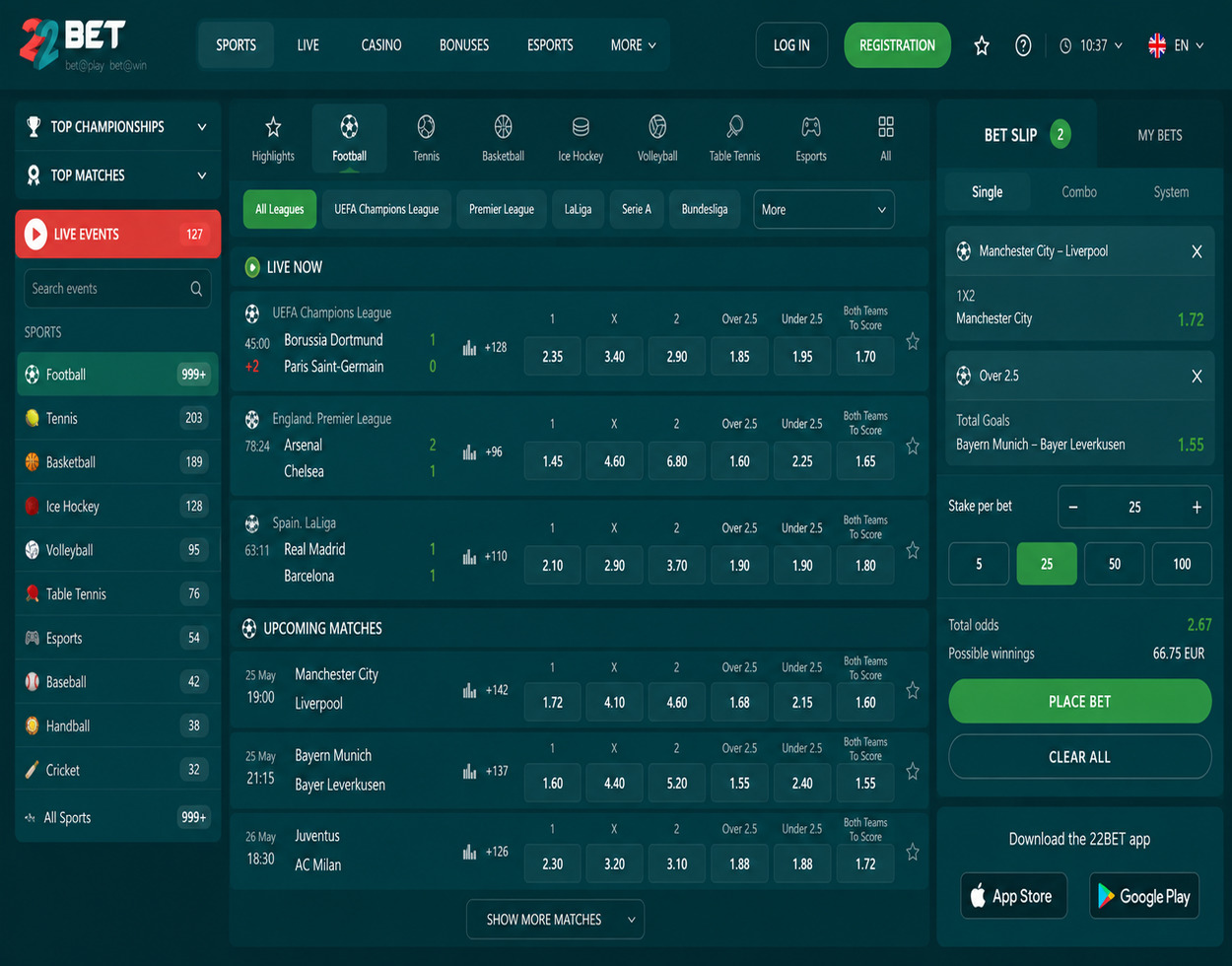1232x966 pixels.
Task: Favorite the Arsenal vs Chelsea match star
Action: pyautogui.click(x=913, y=447)
